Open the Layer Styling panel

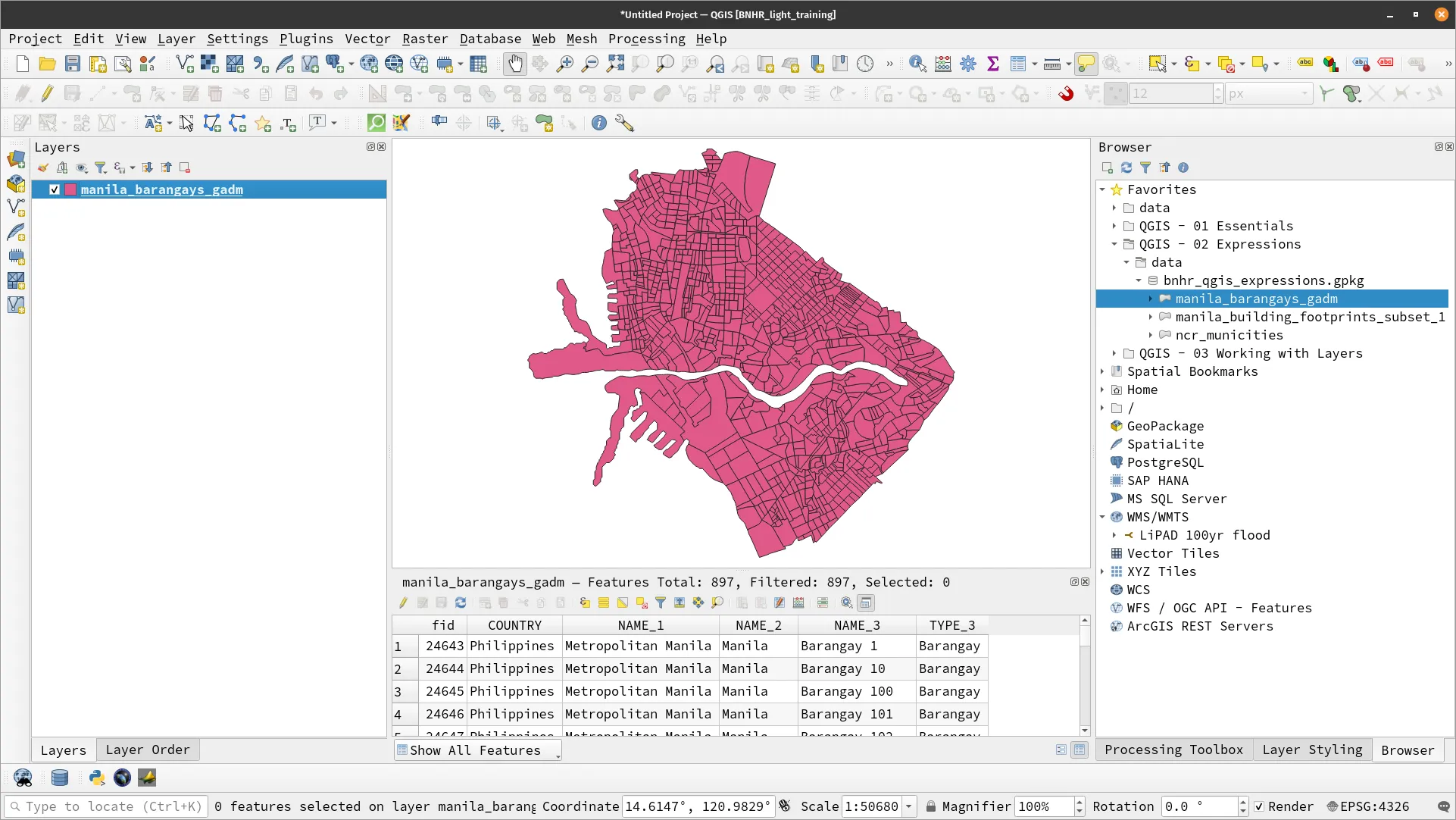pos(1311,750)
